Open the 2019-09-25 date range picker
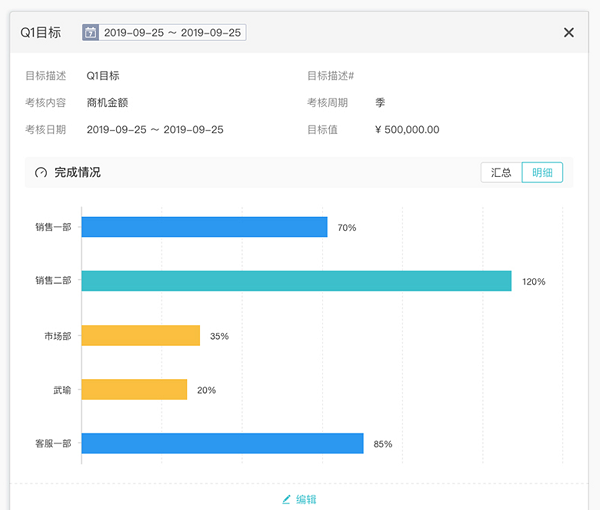 [172, 33]
